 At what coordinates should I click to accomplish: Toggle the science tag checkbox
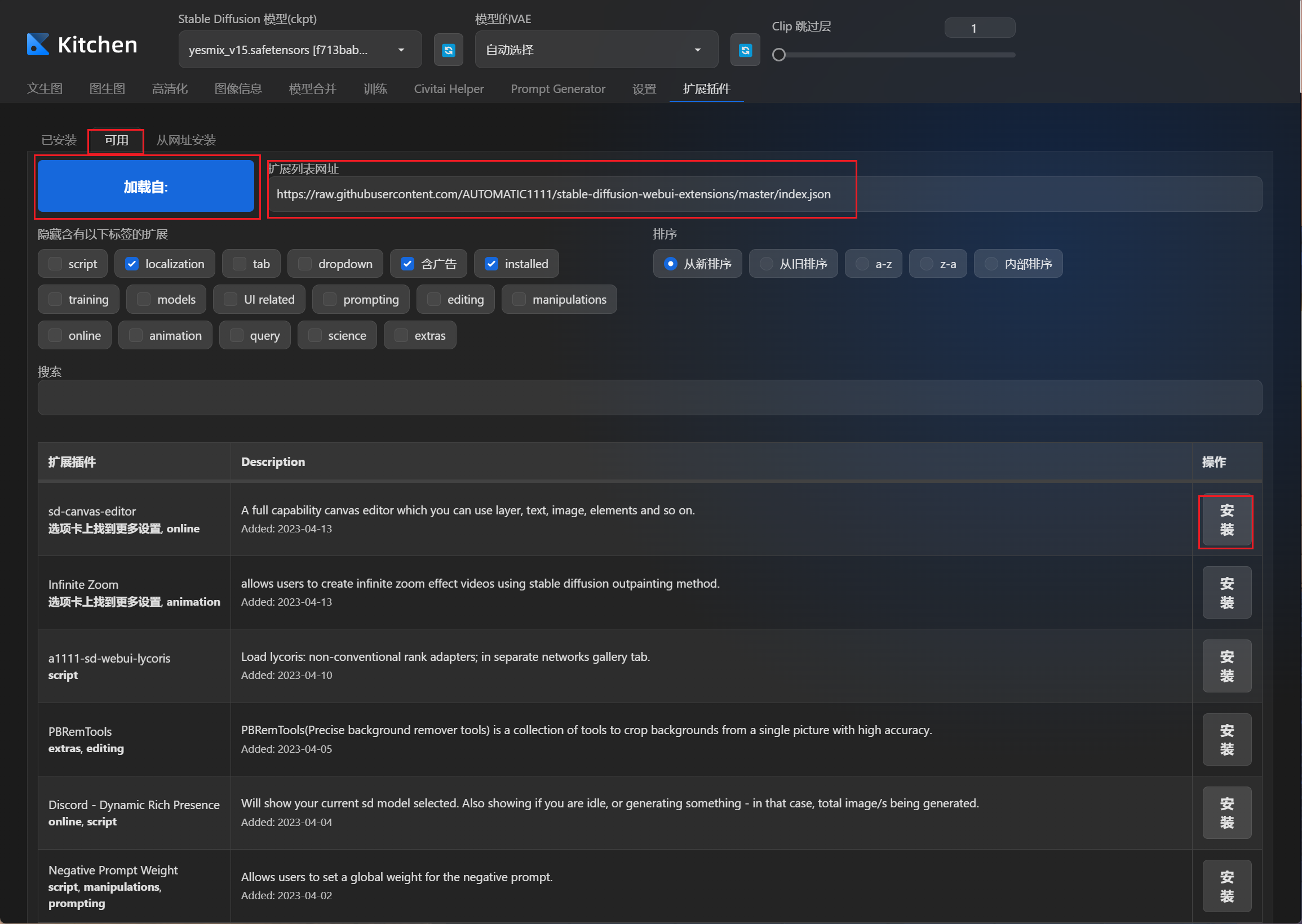315,335
